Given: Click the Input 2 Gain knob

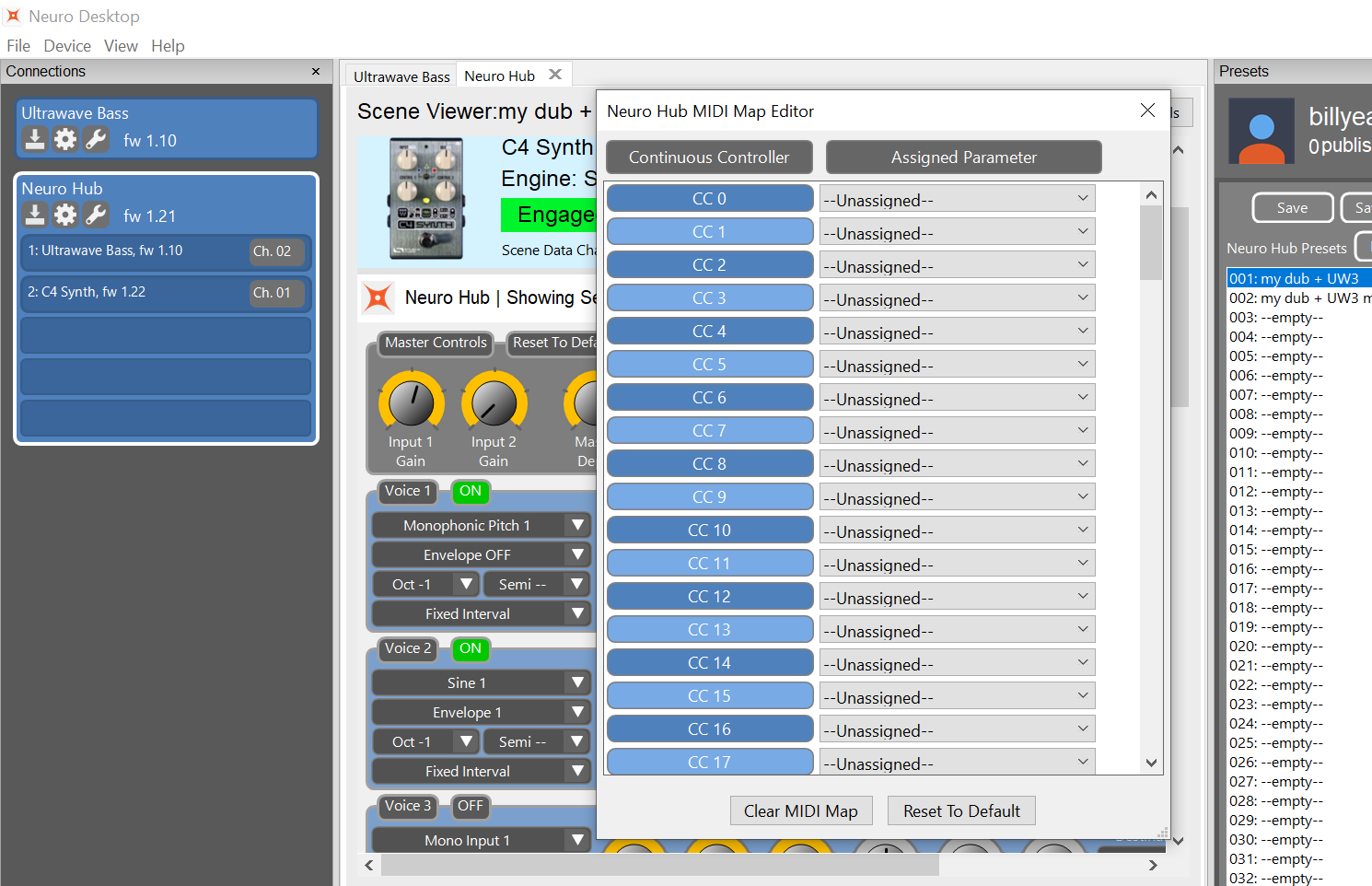Looking at the screenshot, I should (494, 403).
